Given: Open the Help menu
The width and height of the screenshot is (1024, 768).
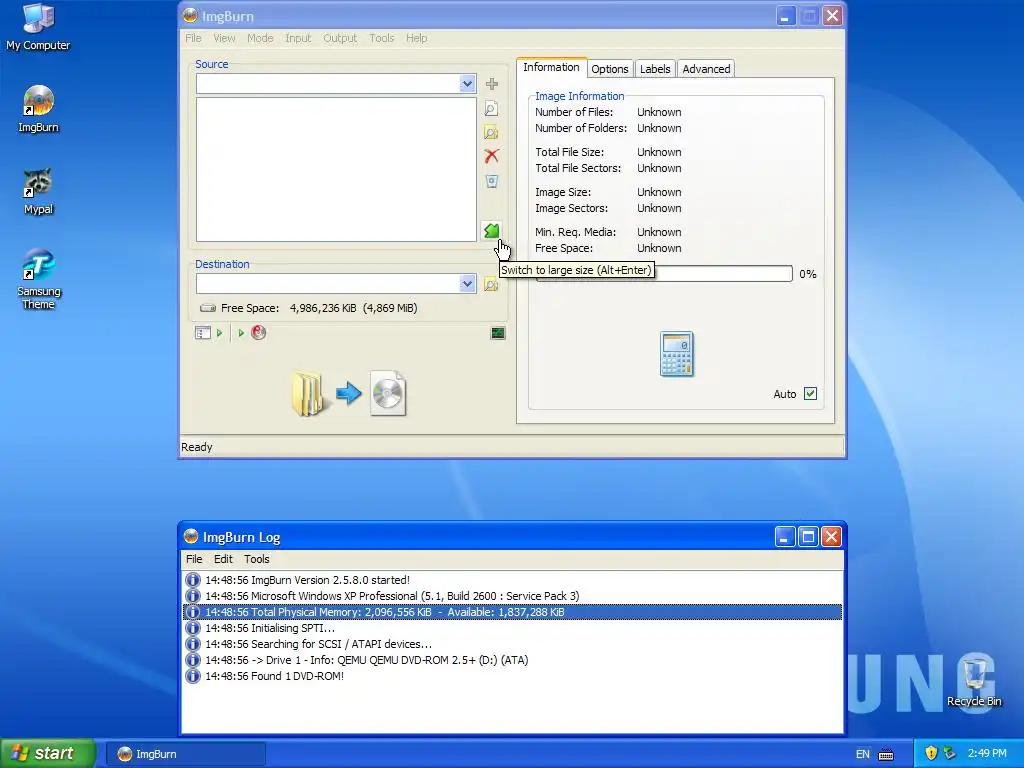Looking at the screenshot, I should [x=417, y=38].
